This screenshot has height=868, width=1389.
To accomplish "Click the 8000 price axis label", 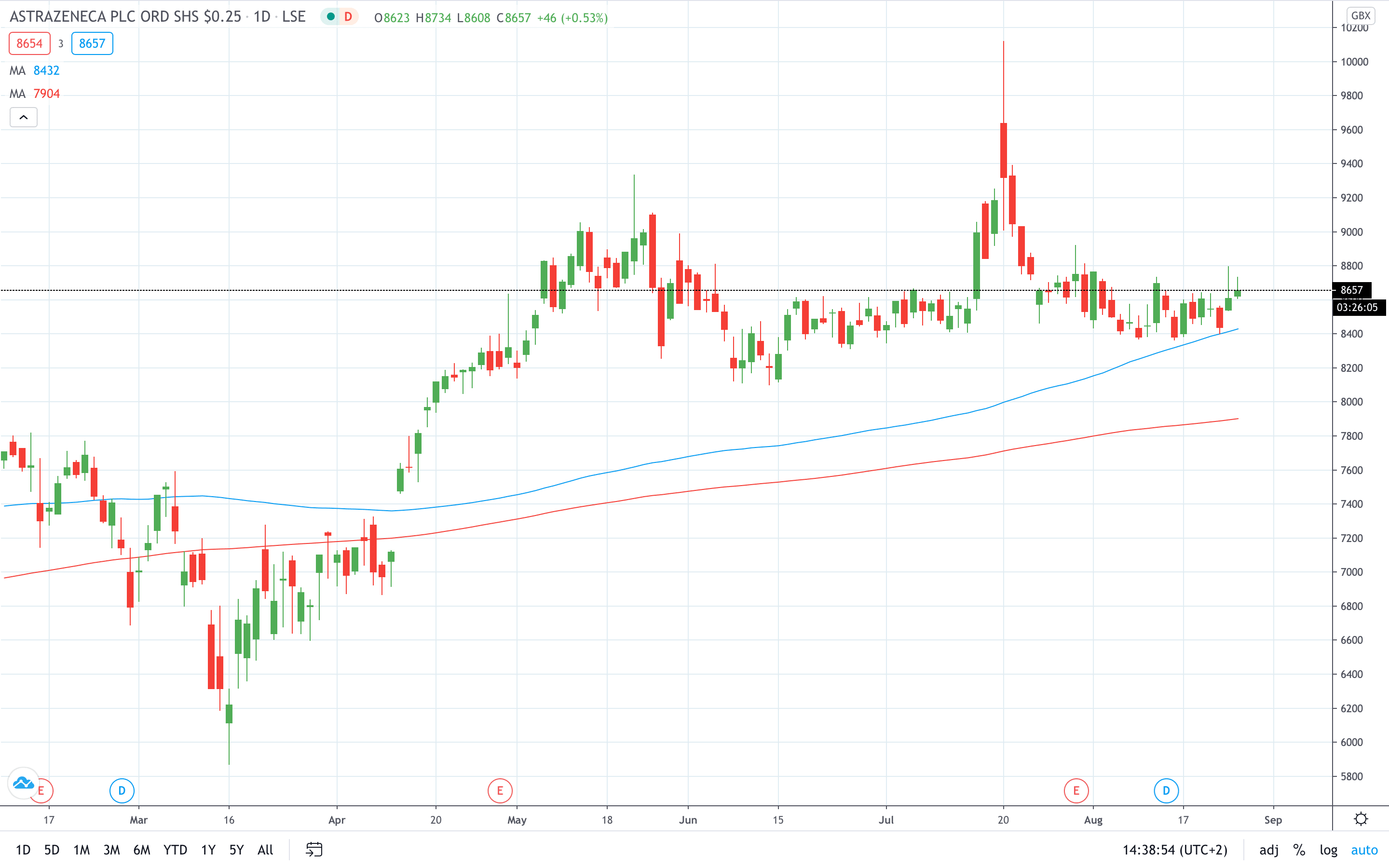I will [x=1352, y=402].
